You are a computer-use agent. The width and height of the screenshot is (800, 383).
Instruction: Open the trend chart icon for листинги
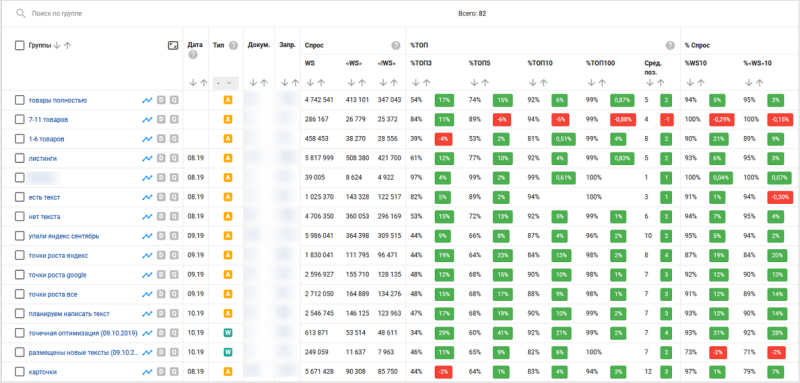tap(147, 159)
